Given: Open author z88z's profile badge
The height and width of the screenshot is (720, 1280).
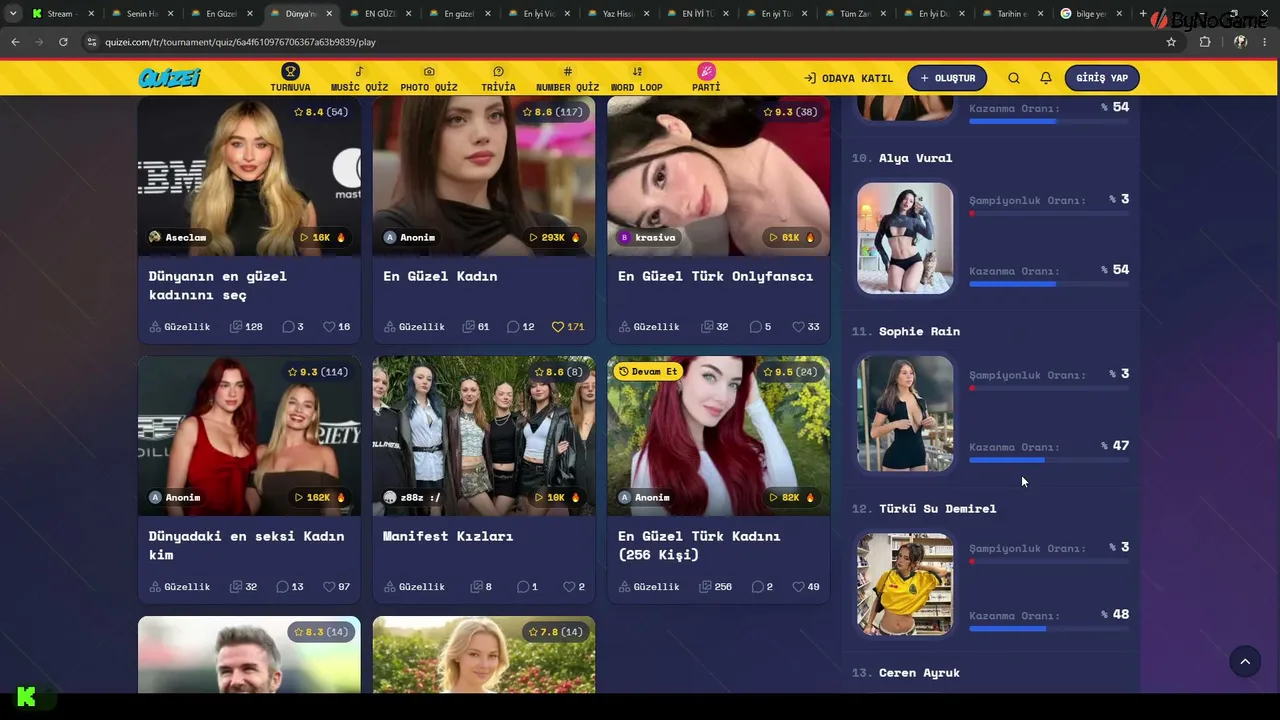Looking at the screenshot, I should tap(412, 498).
